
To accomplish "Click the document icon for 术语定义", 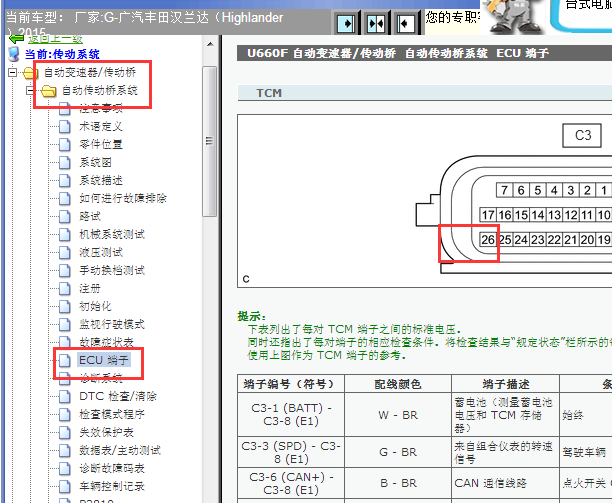I will pyautogui.click(x=65, y=126).
